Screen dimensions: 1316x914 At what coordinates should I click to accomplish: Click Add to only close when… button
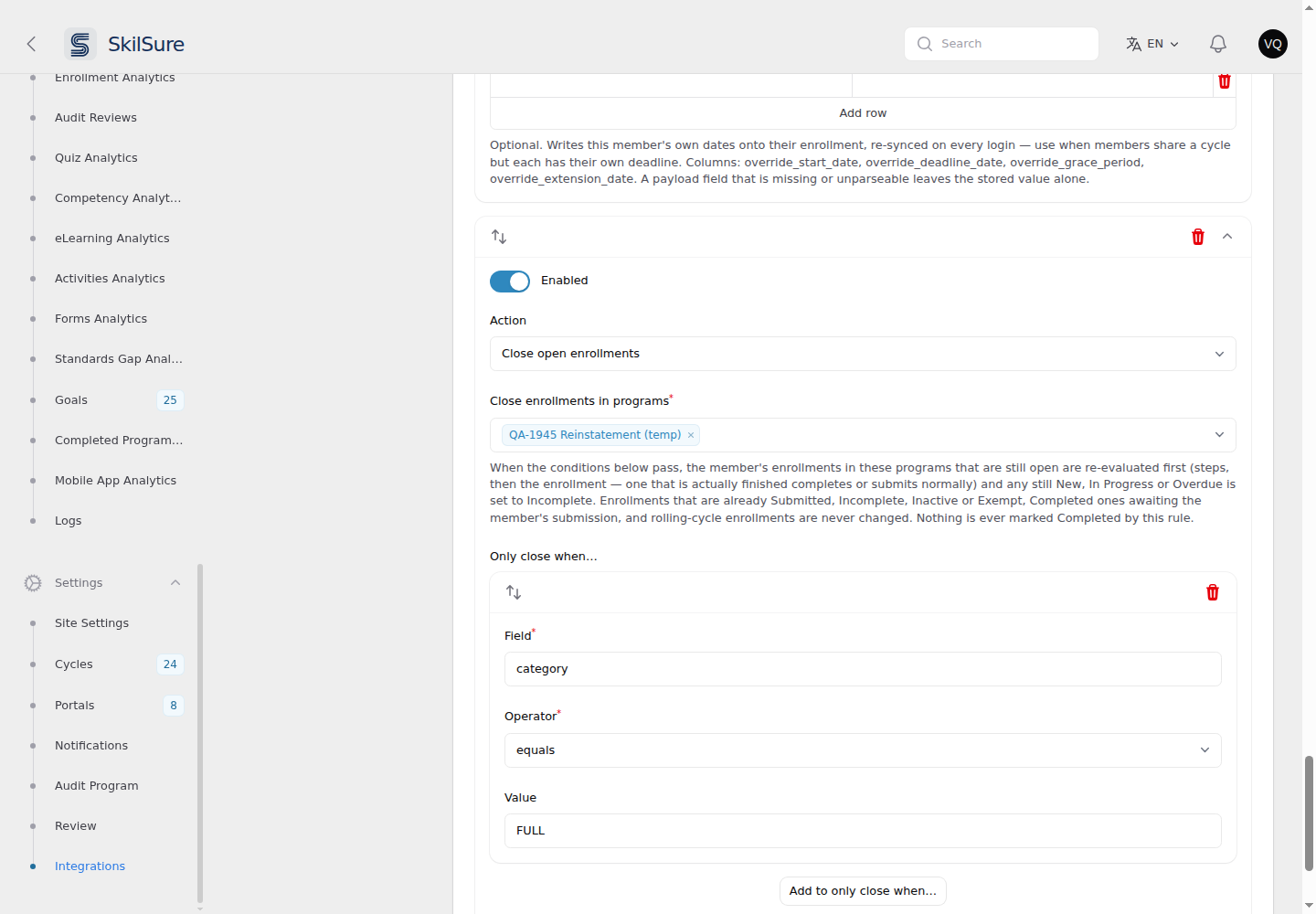(863, 891)
